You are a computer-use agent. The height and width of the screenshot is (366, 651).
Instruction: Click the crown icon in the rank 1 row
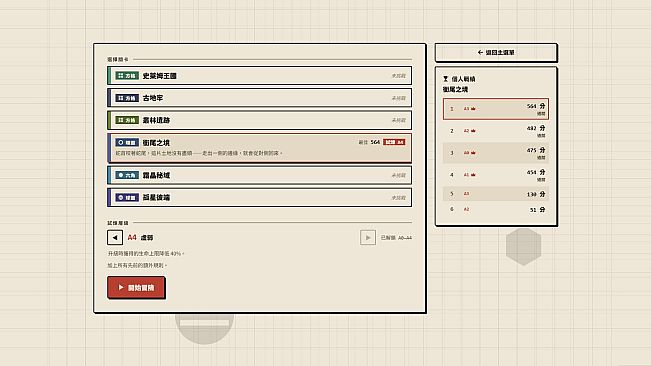click(x=473, y=109)
